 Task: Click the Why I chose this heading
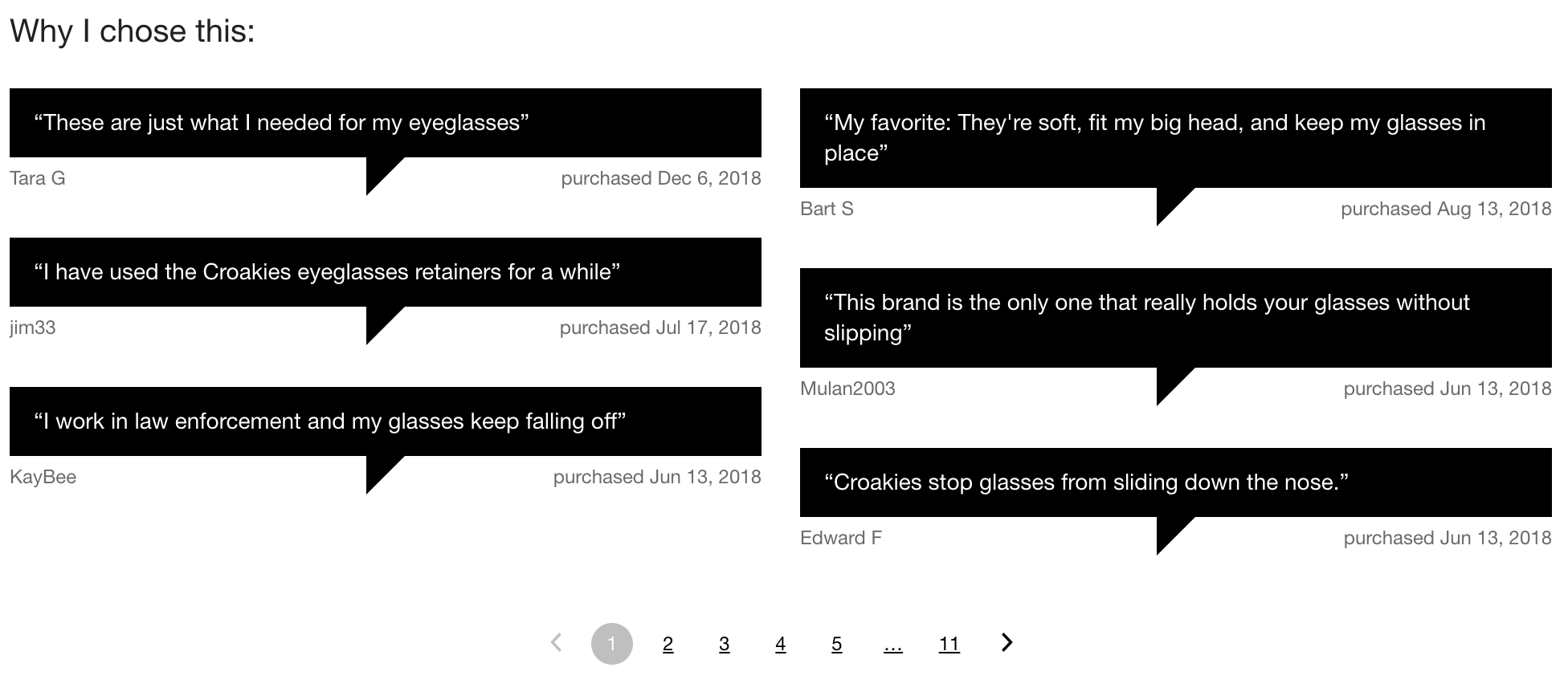(x=133, y=31)
